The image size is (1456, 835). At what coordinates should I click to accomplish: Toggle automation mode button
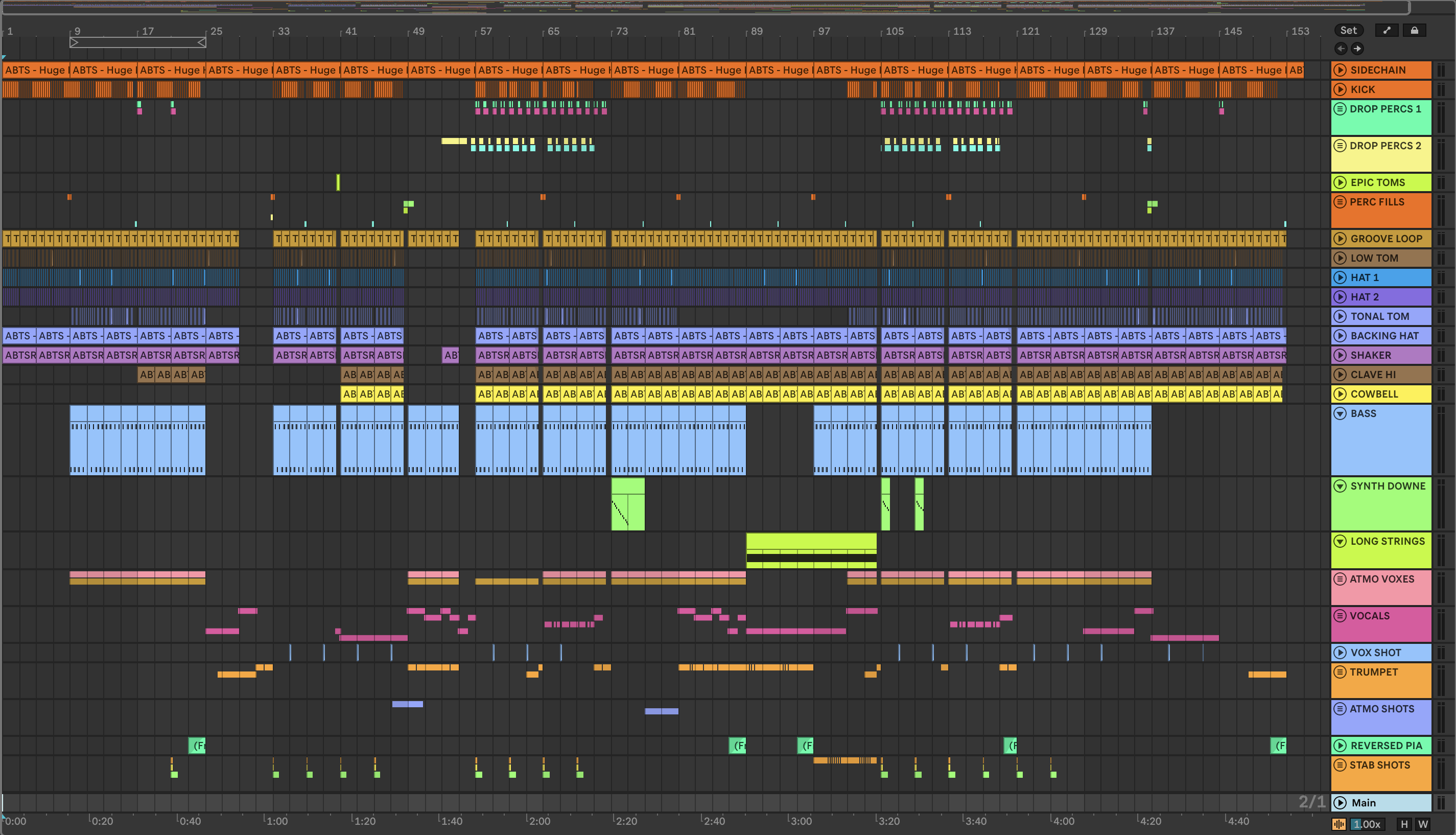[1387, 30]
